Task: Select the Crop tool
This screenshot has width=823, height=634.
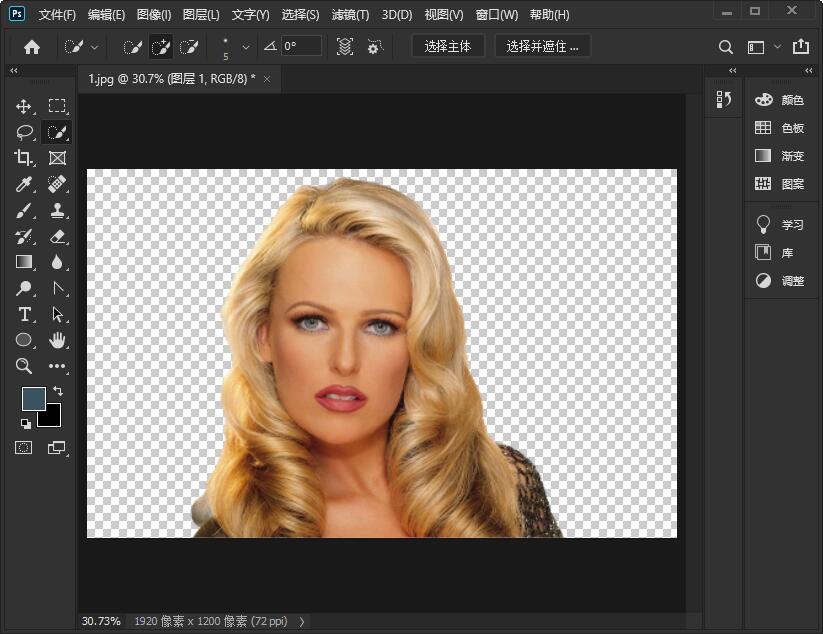Action: pos(23,157)
